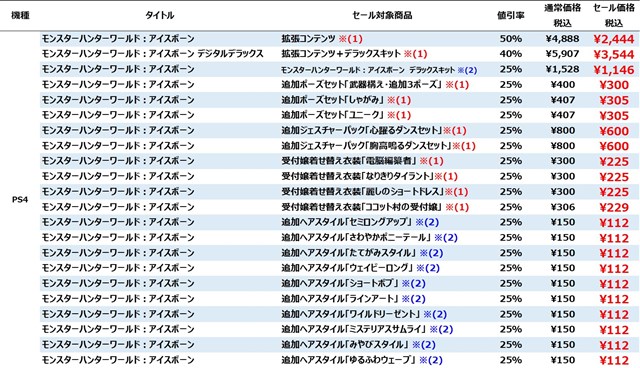
Task: Click the セール対象商品 column header
Action: (382, 16)
